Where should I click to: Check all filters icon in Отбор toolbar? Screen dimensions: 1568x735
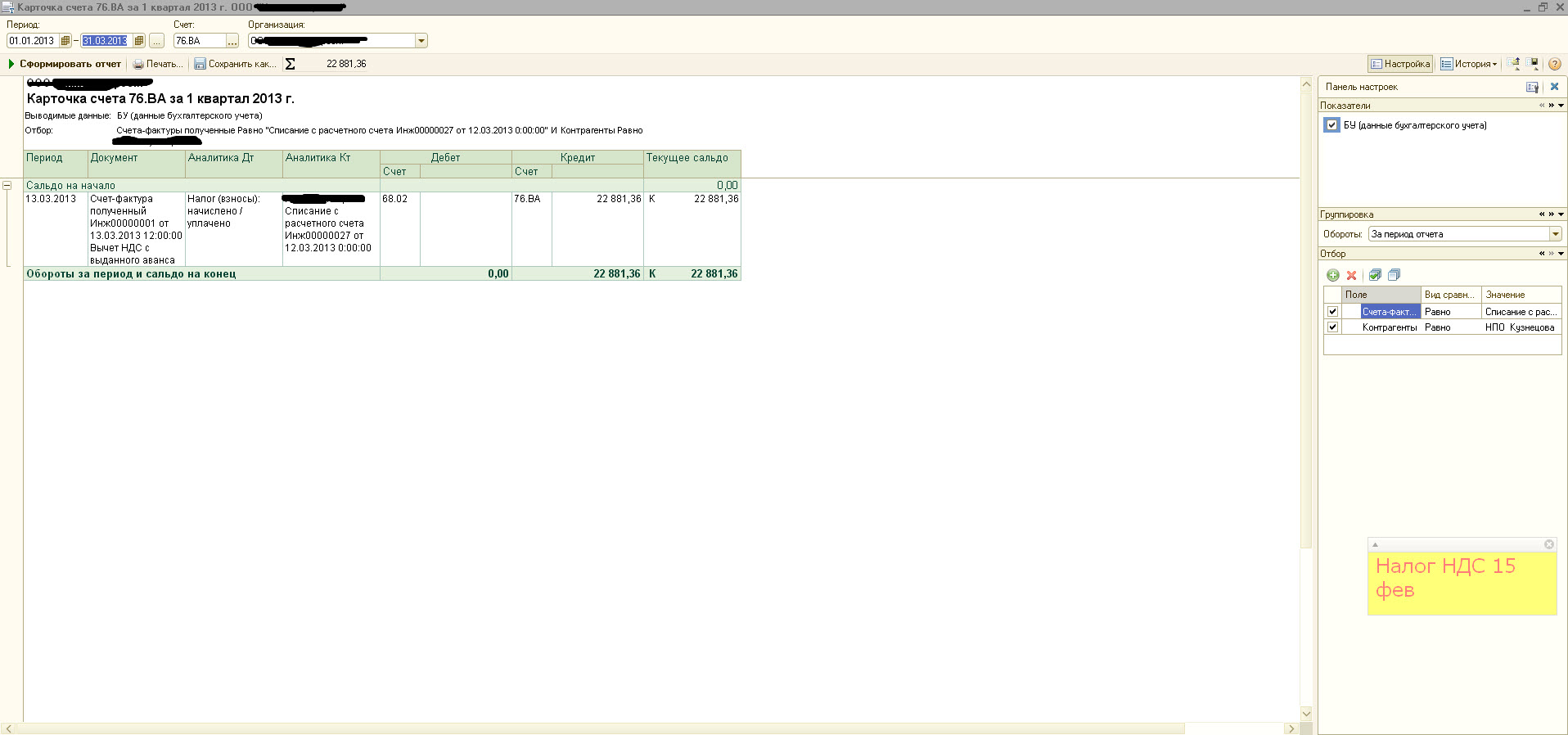1375,275
